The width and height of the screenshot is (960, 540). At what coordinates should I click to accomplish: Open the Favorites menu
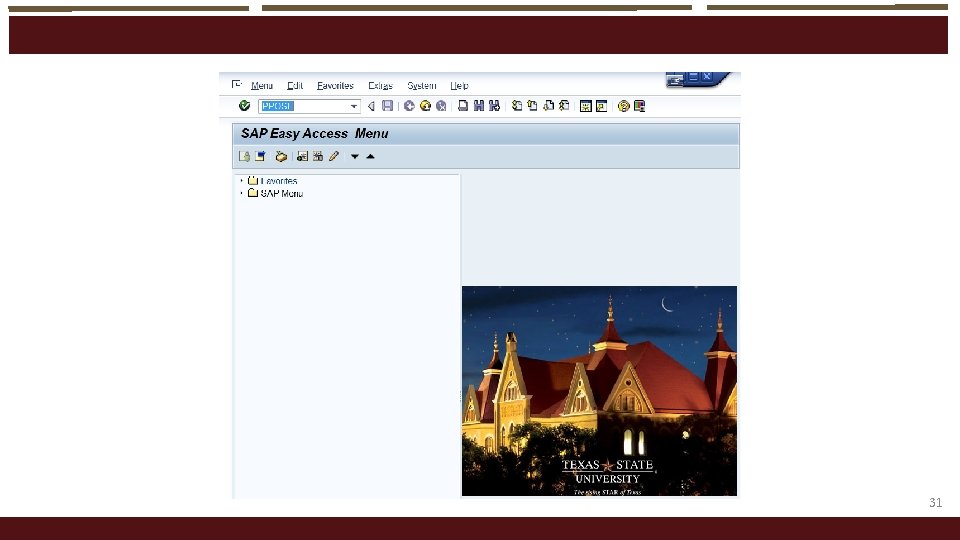coord(335,86)
